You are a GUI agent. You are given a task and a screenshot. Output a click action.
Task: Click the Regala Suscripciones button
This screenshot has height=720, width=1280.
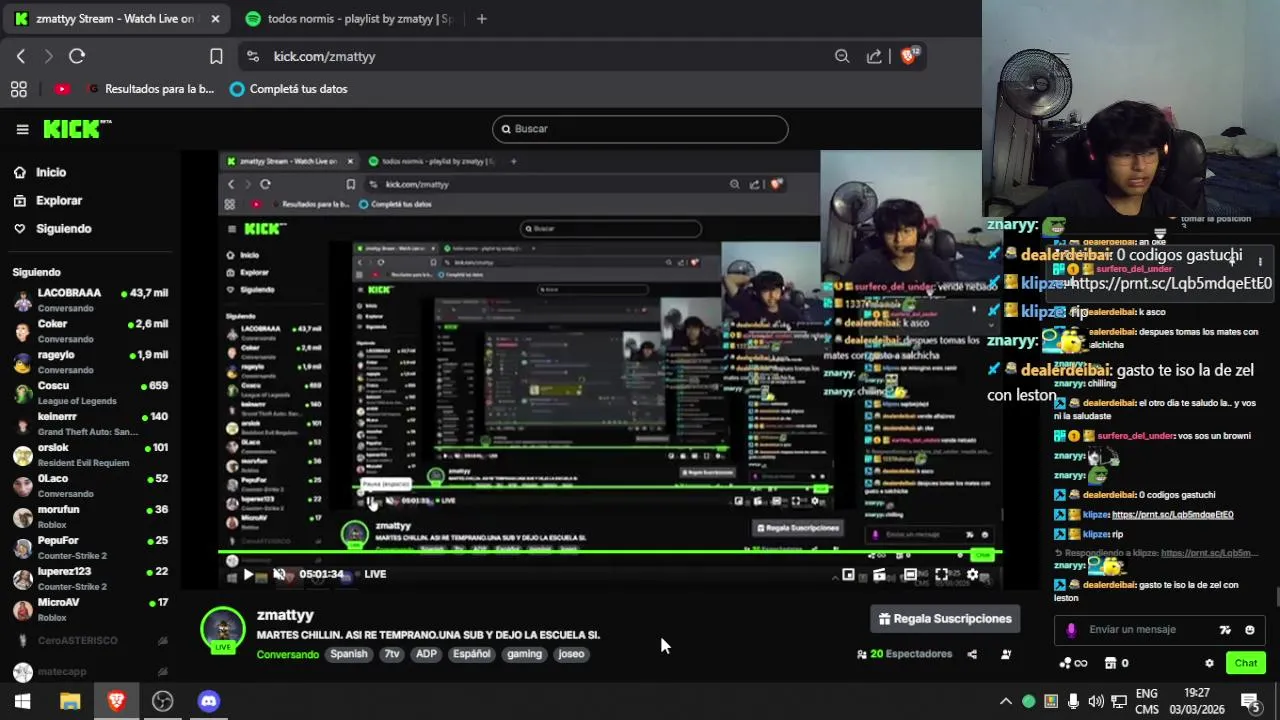945,619
